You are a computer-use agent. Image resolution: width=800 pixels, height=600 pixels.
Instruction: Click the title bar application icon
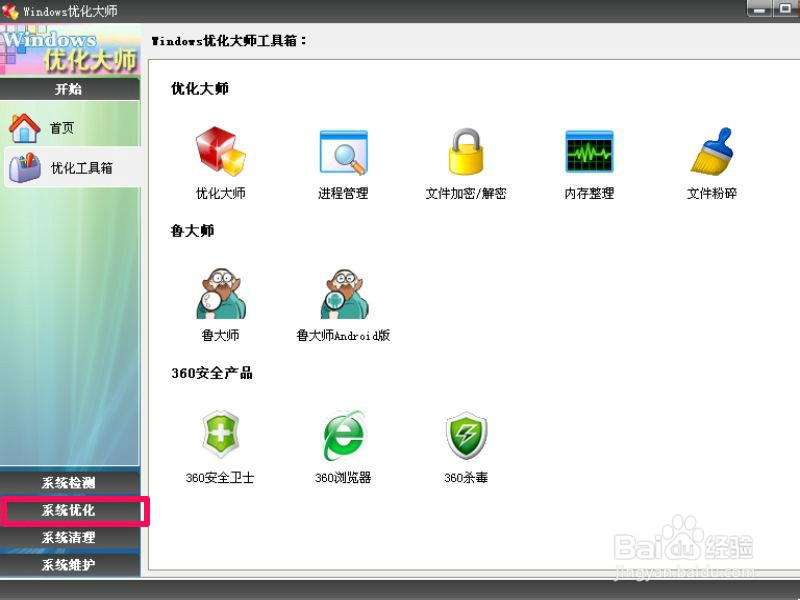pos(9,9)
